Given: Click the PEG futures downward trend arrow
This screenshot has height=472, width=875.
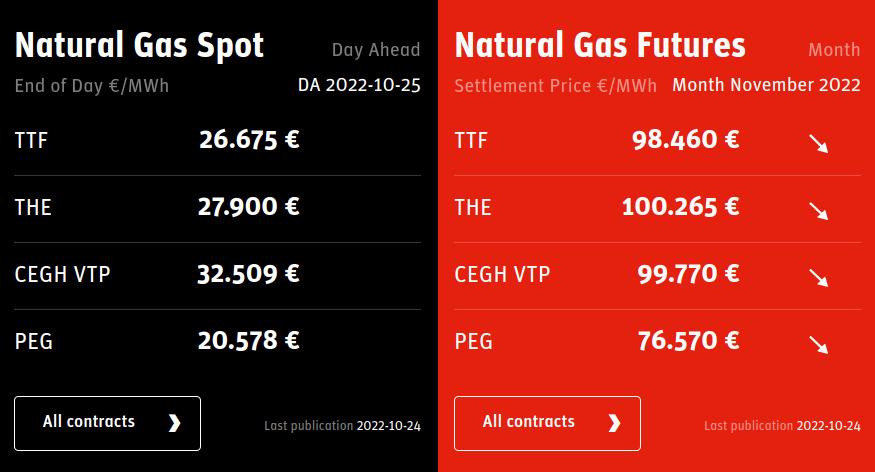Looking at the screenshot, I should coord(819,345).
